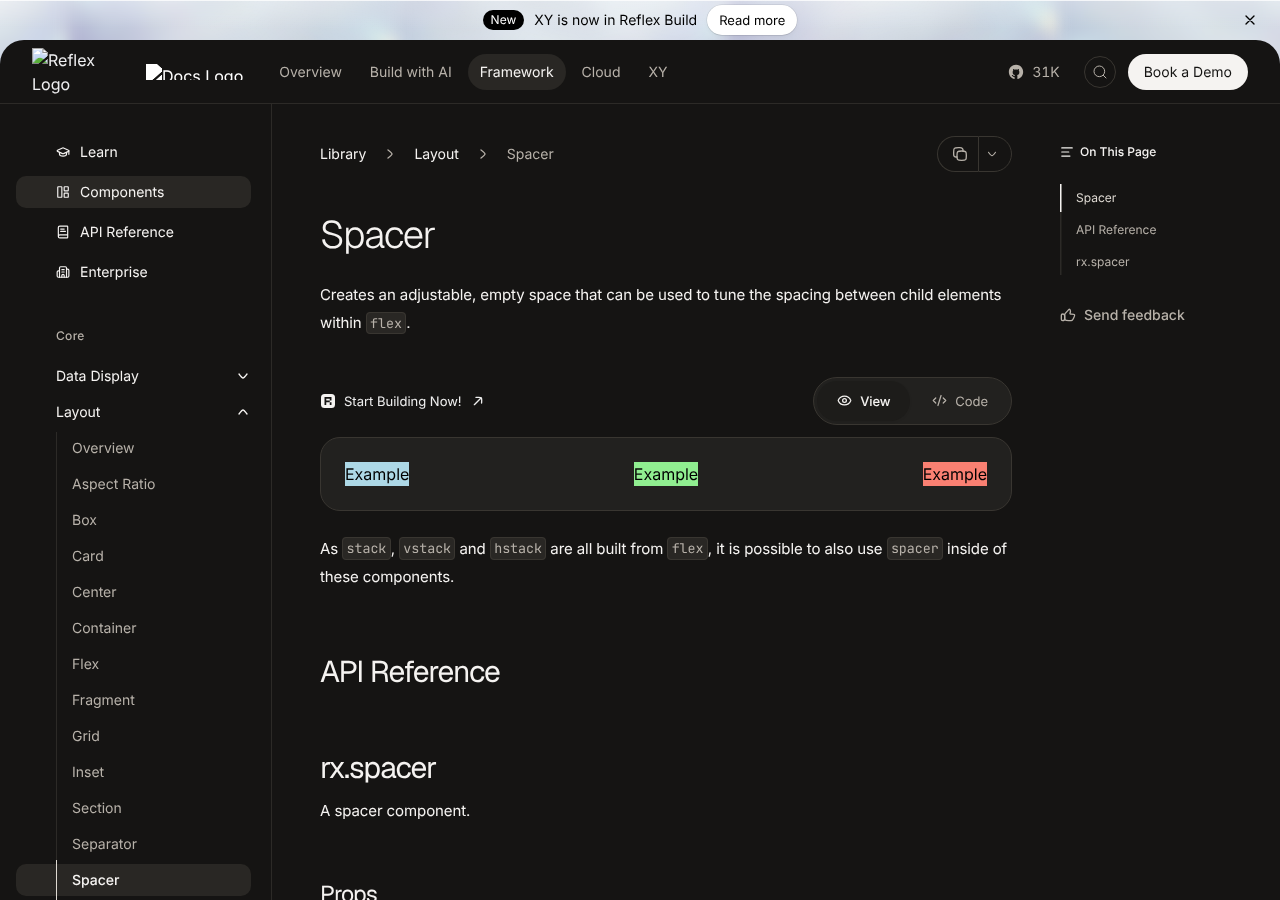Close the announcement banner

(1250, 20)
